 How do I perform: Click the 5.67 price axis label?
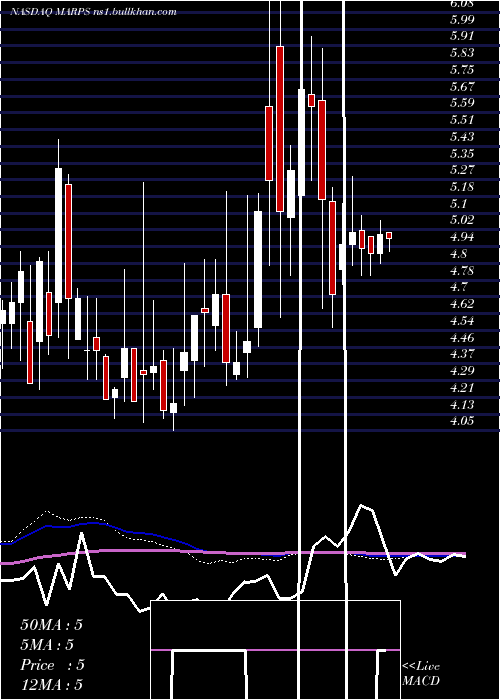click(462, 87)
